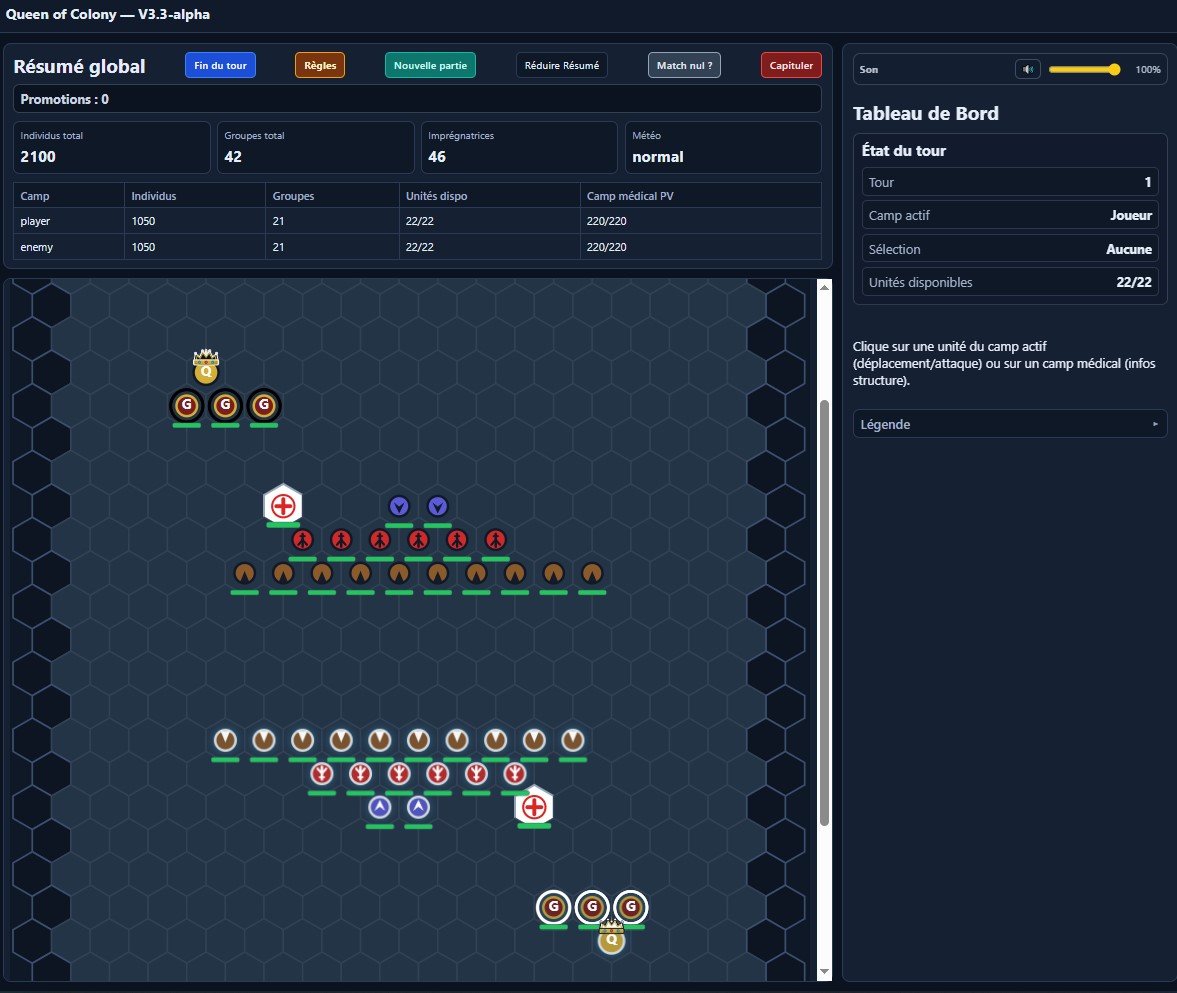This screenshot has height=993, width=1177.
Task: Surrender using the Capituler button
Action: (791, 65)
